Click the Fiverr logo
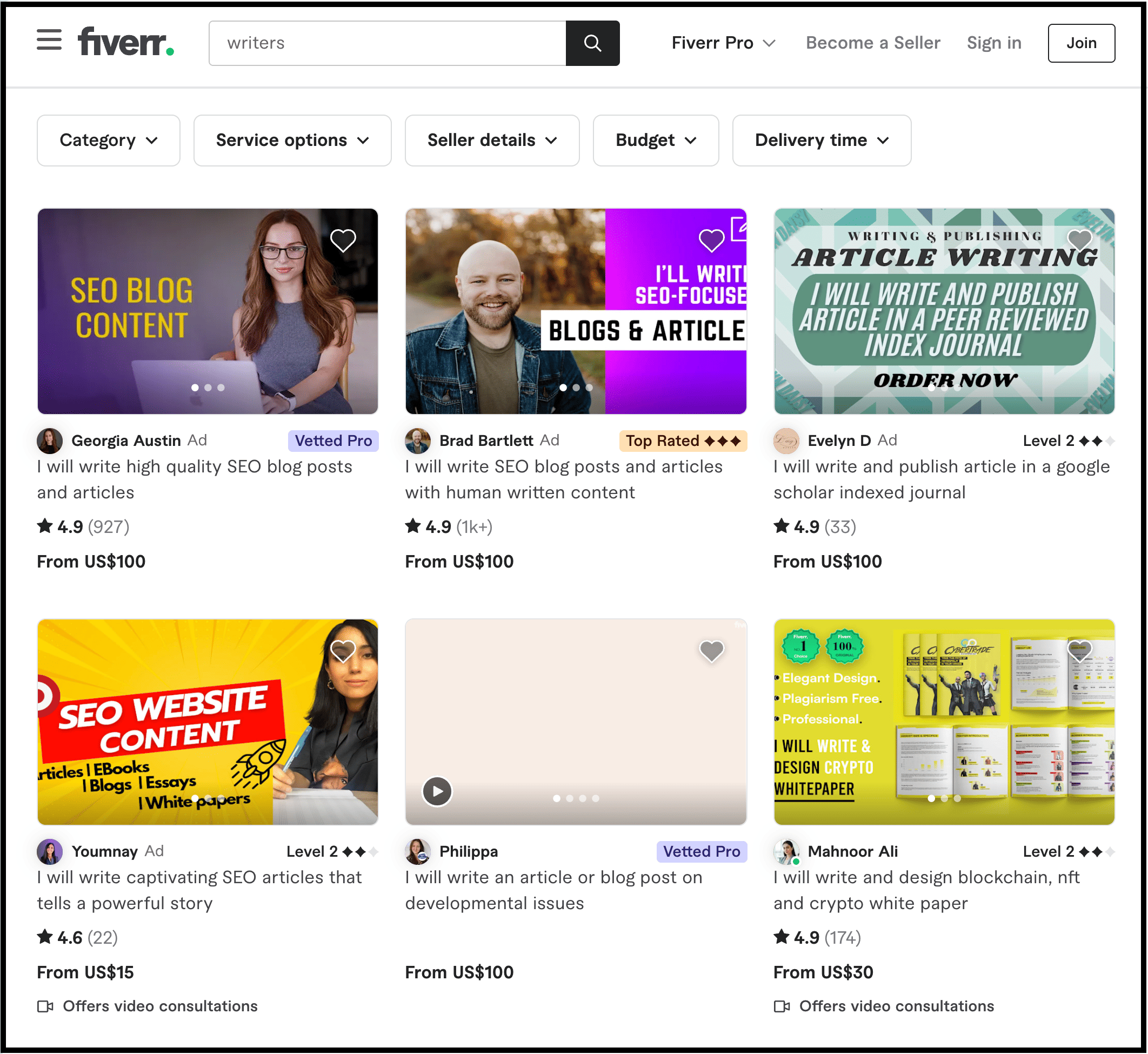The width and height of the screenshot is (1148, 1054). pos(125,42)
